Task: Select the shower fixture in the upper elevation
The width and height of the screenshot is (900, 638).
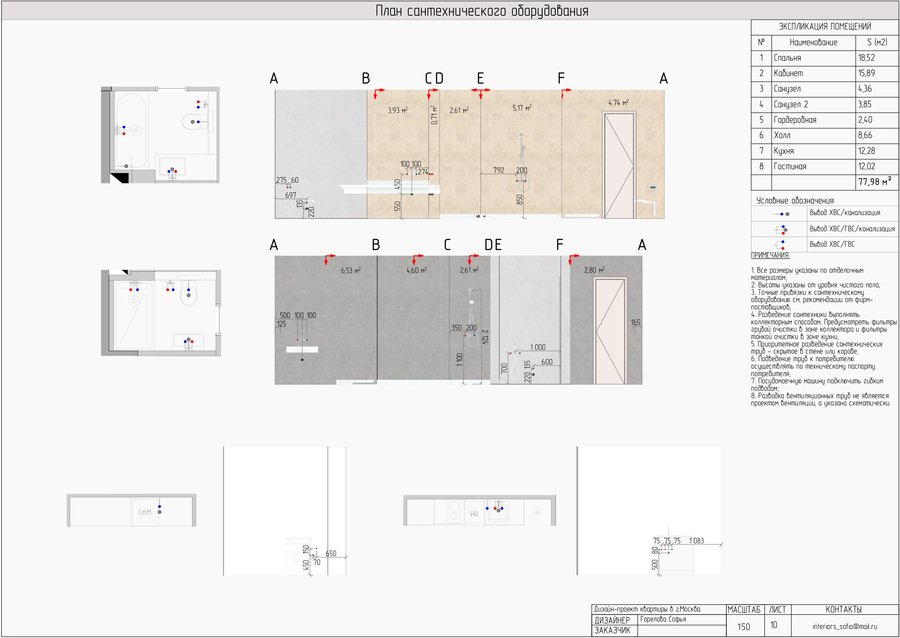Action: (x=522, y=164)
